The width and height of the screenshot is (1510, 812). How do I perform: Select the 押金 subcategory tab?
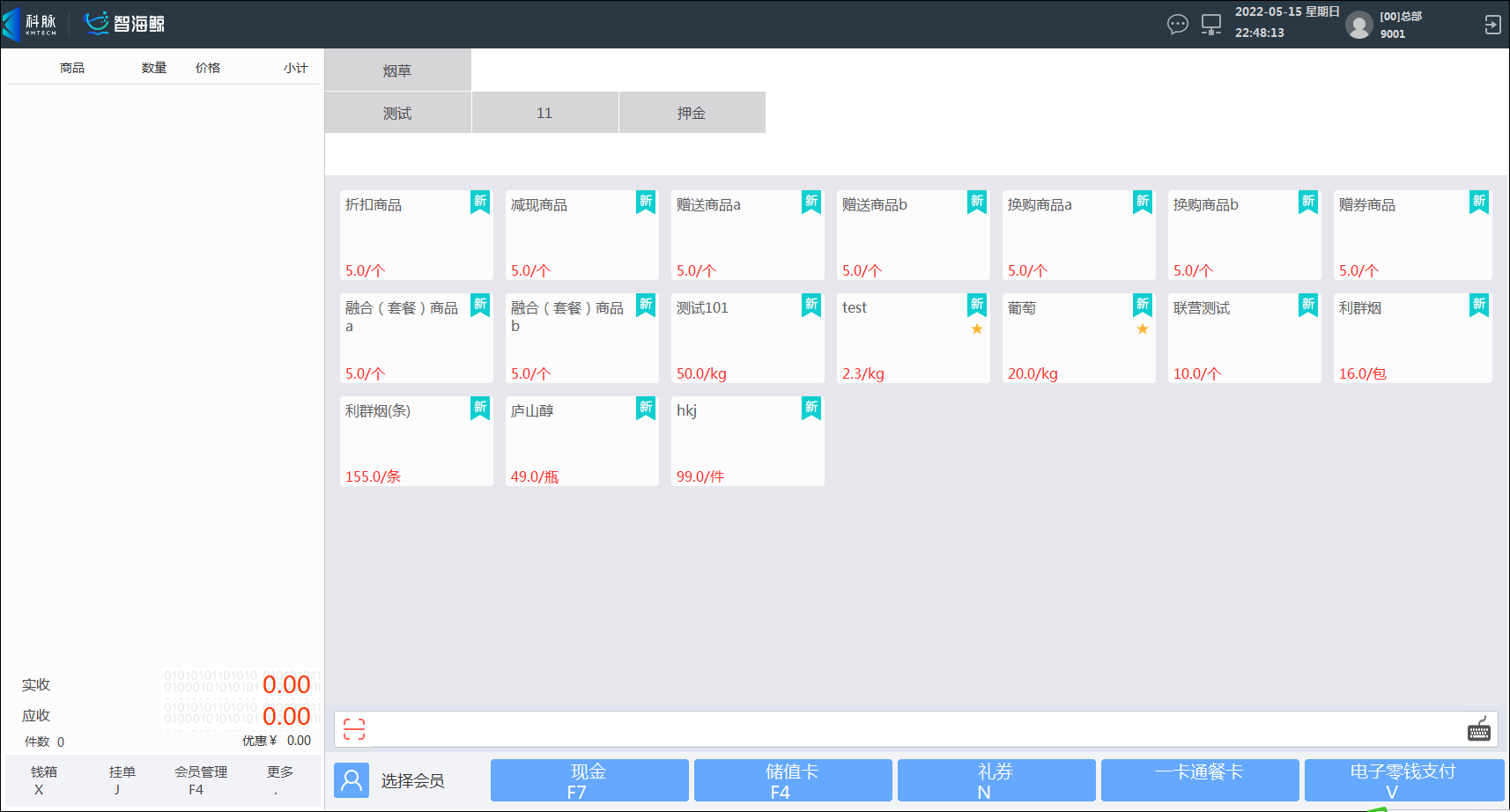click(692, 113)
